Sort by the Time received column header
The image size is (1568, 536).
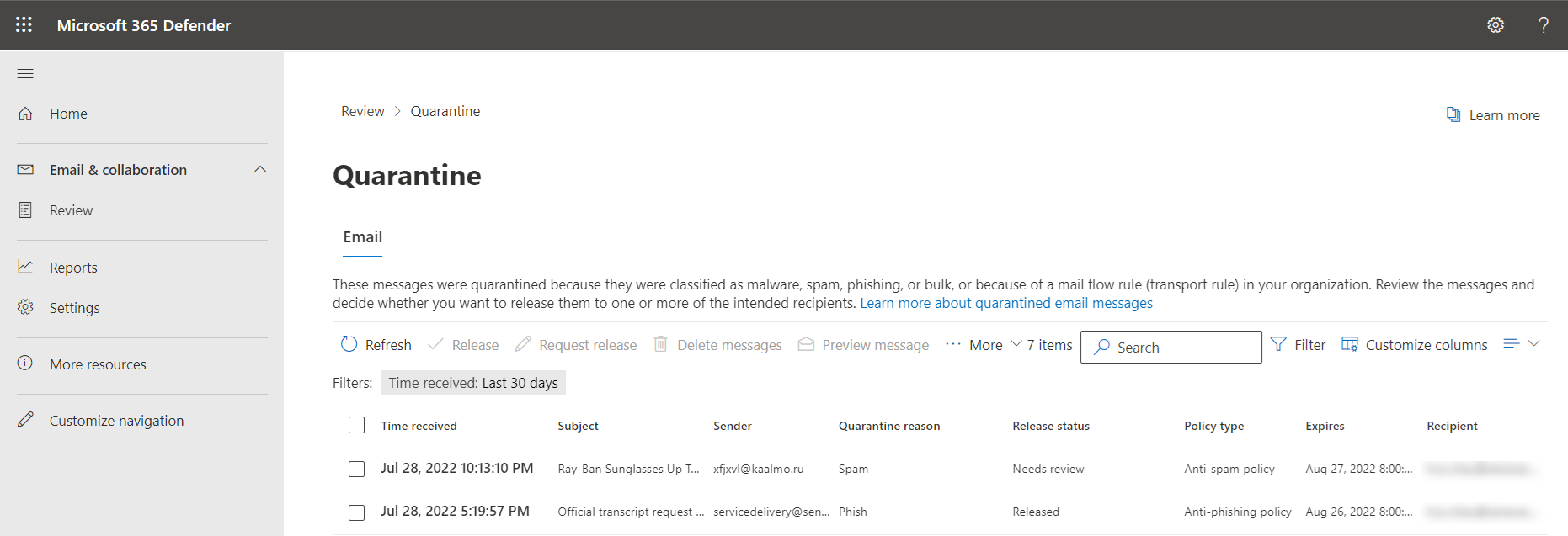419,426
